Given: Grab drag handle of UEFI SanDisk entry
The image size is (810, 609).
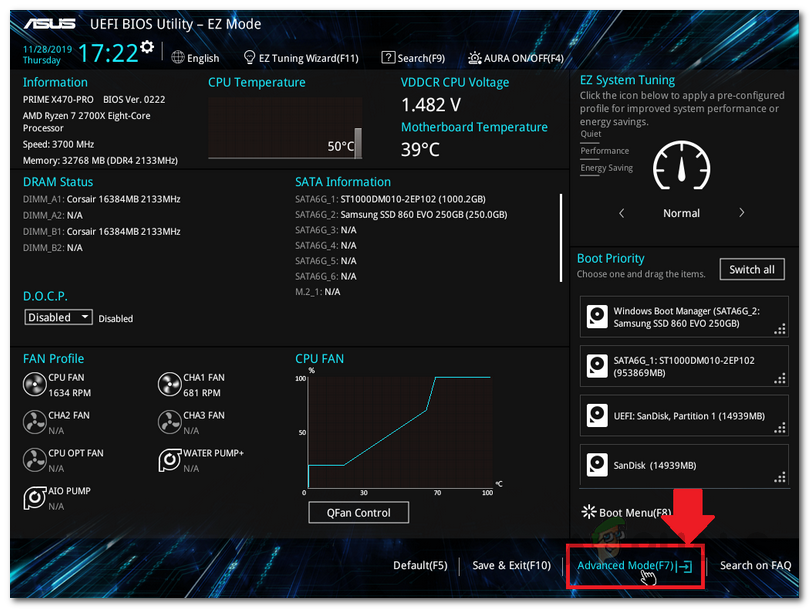Looking at the screenshot, I should pyautogui.click(x=780, y=428).
